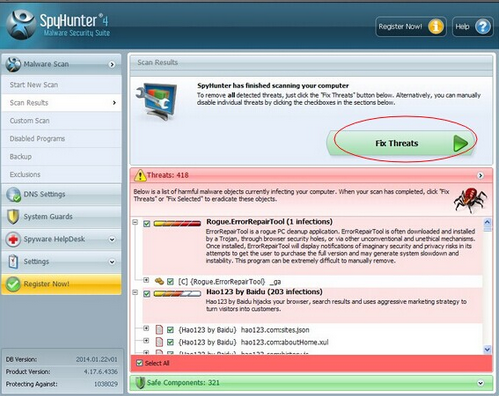Toggle the Malware Scan menu arrow
Viewport: 500px width, 396px height.
[112, 64]
